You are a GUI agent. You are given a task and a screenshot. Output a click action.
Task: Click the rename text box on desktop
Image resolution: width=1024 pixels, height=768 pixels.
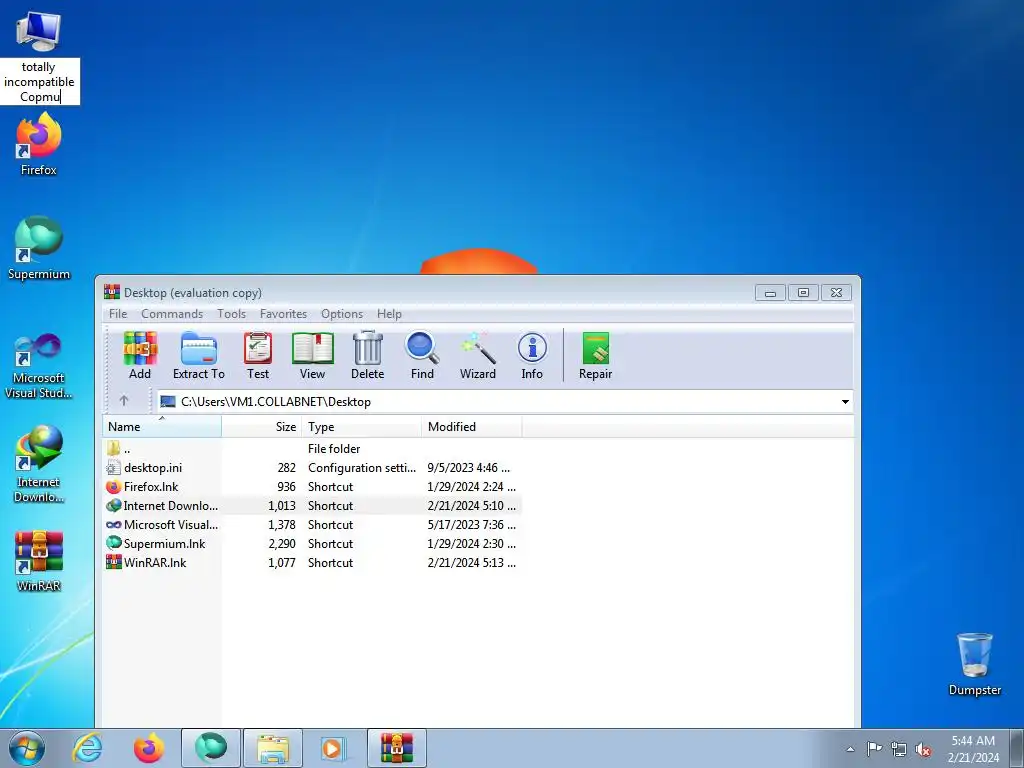(x=40, y=82)
